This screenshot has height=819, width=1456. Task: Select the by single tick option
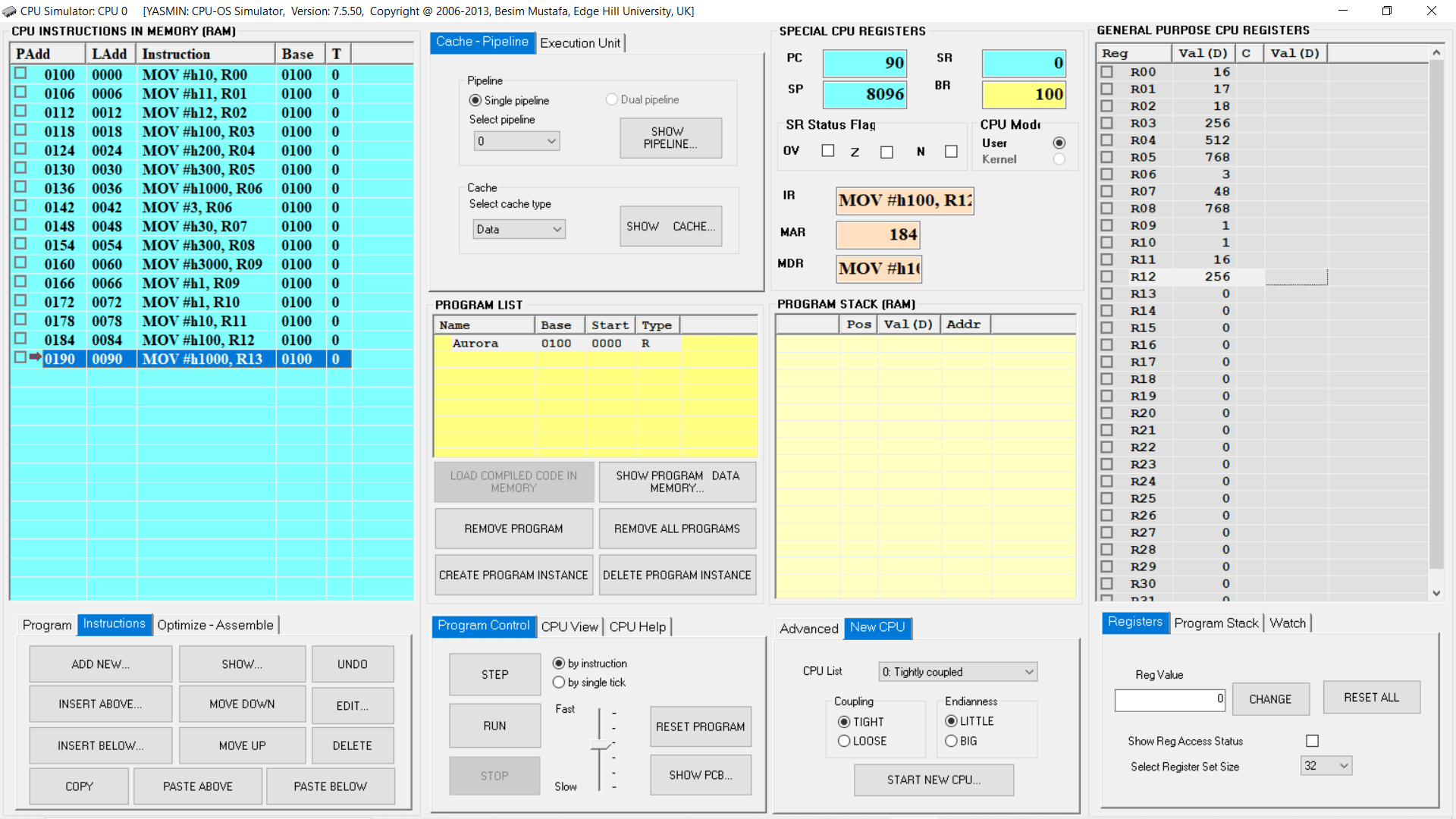pyautogui.click(x=560, y=682)
